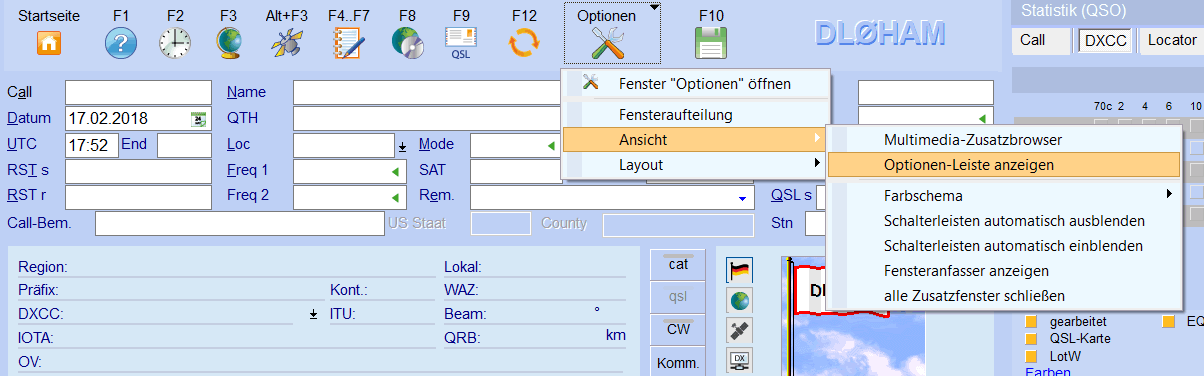Click gearbeitet orange color swatch

1032,322
